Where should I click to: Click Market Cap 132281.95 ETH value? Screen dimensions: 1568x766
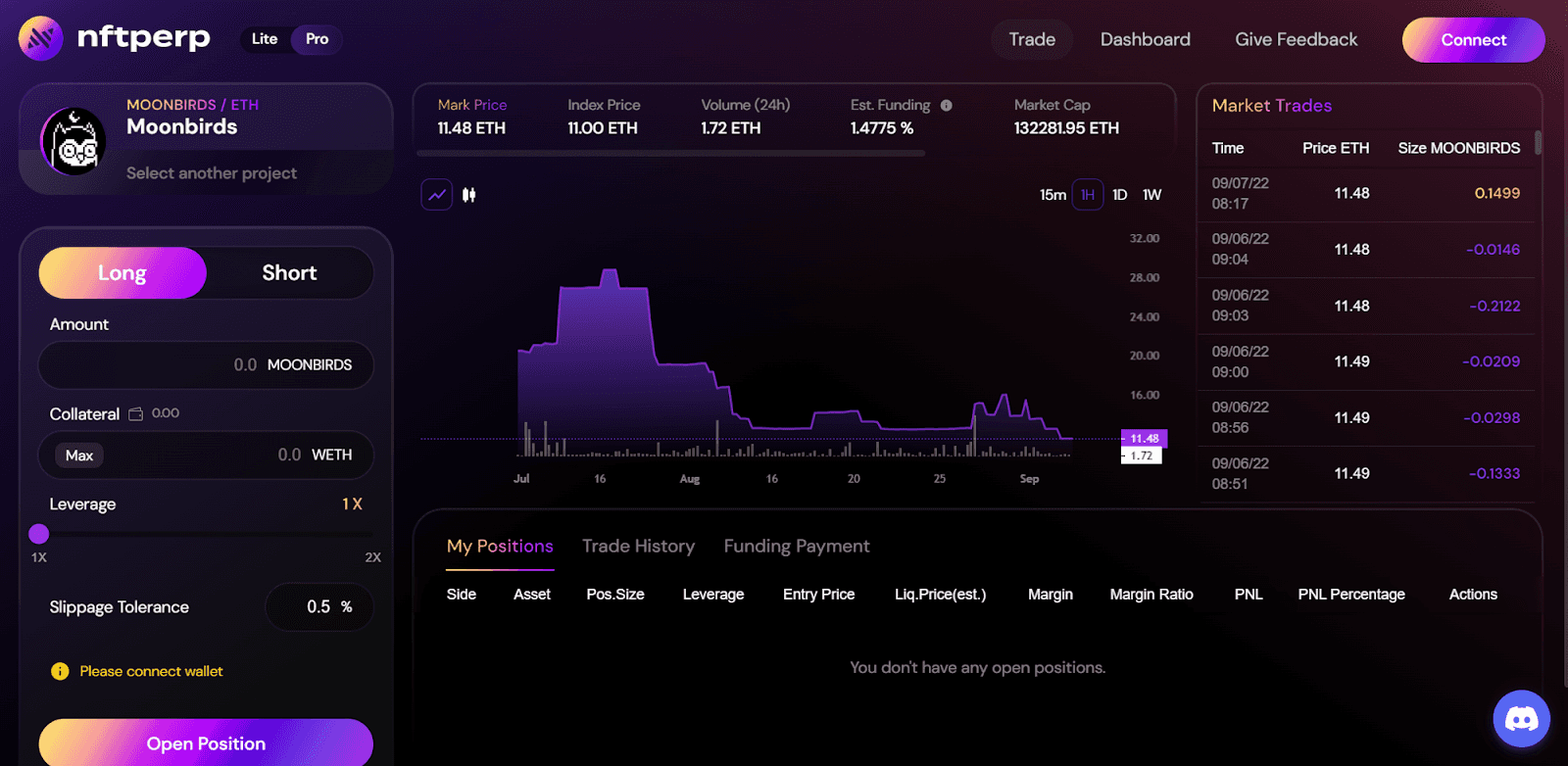click(1066, 128)
